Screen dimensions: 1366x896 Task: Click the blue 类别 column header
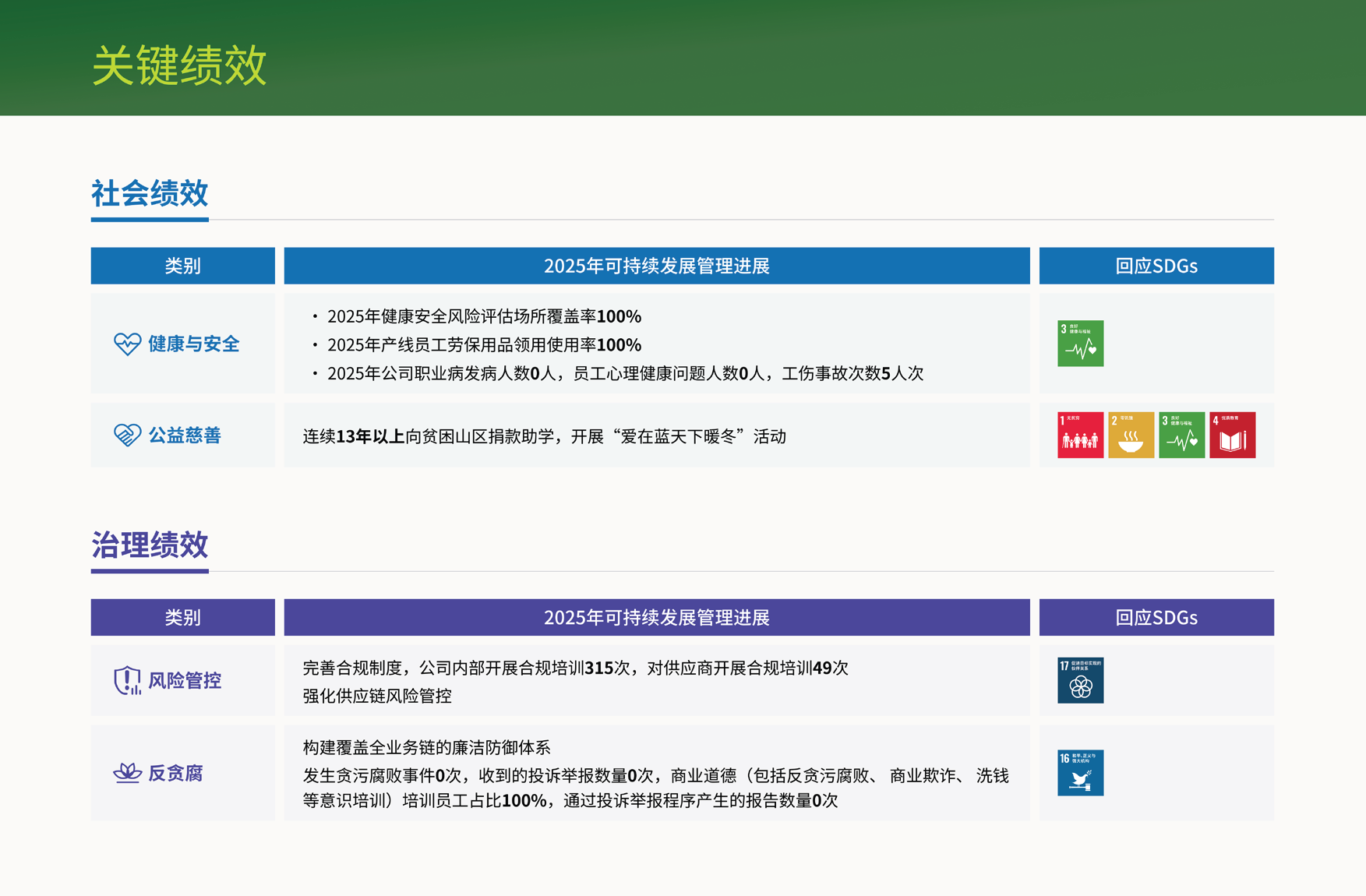(182, 266)
